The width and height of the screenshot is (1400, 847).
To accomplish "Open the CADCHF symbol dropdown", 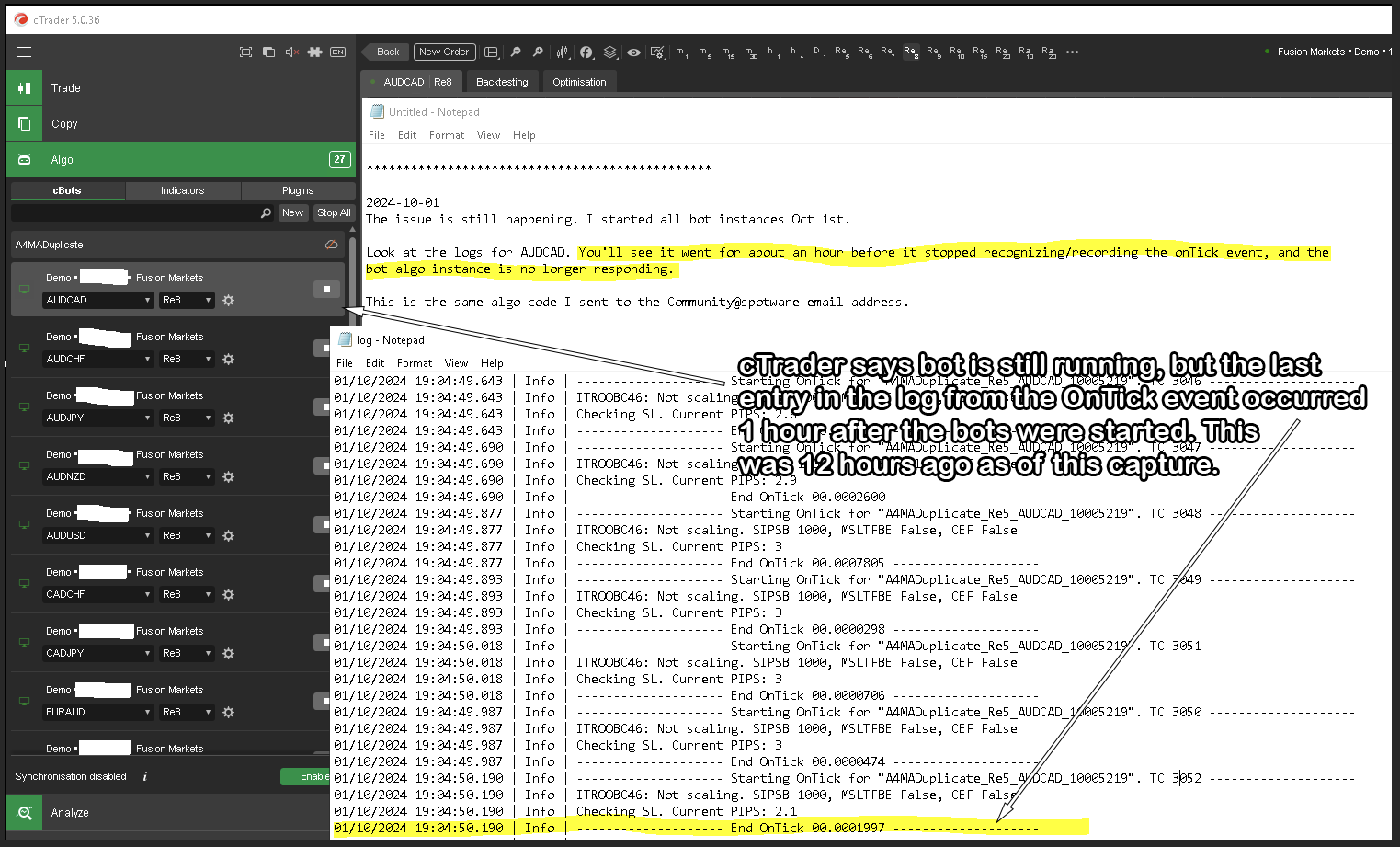I will [98, 594].
